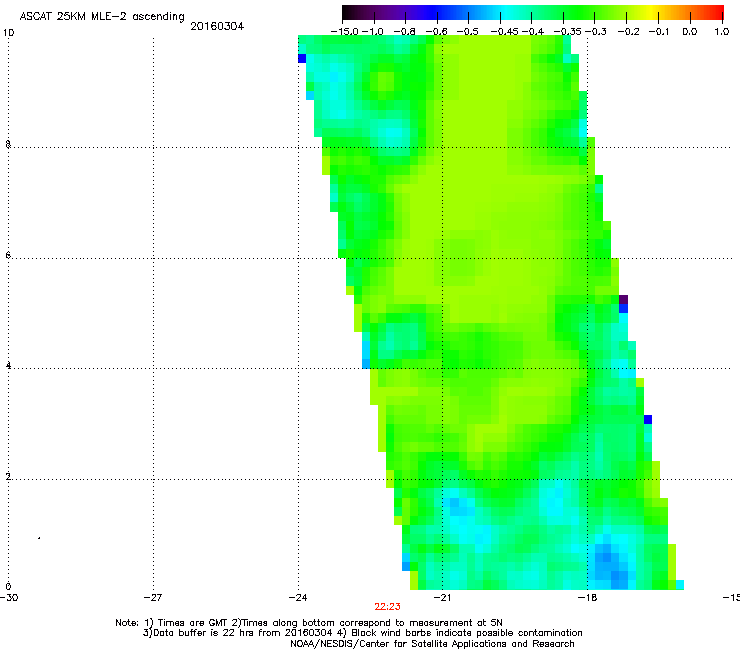
Task: Click the 'Data buffer is 22 hrs' note
Action: tap(362, 633)
